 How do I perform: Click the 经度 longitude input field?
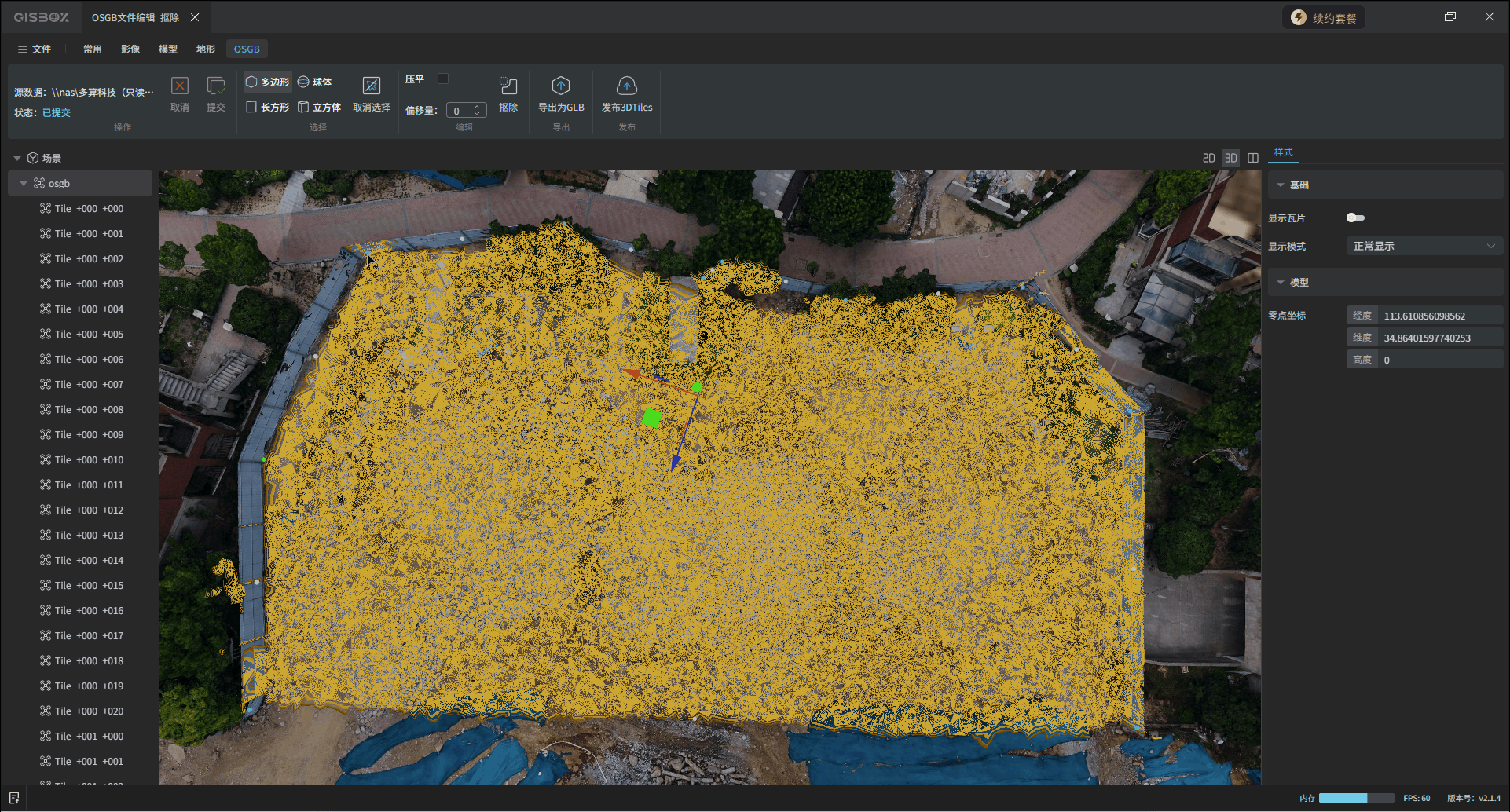coord(1439,316)
